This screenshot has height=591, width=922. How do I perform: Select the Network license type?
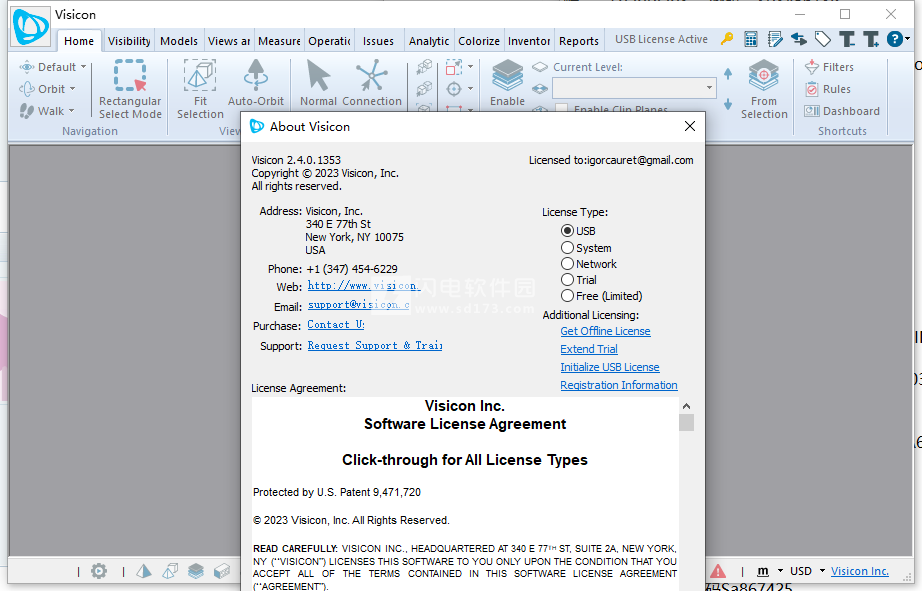pos(589,263)
